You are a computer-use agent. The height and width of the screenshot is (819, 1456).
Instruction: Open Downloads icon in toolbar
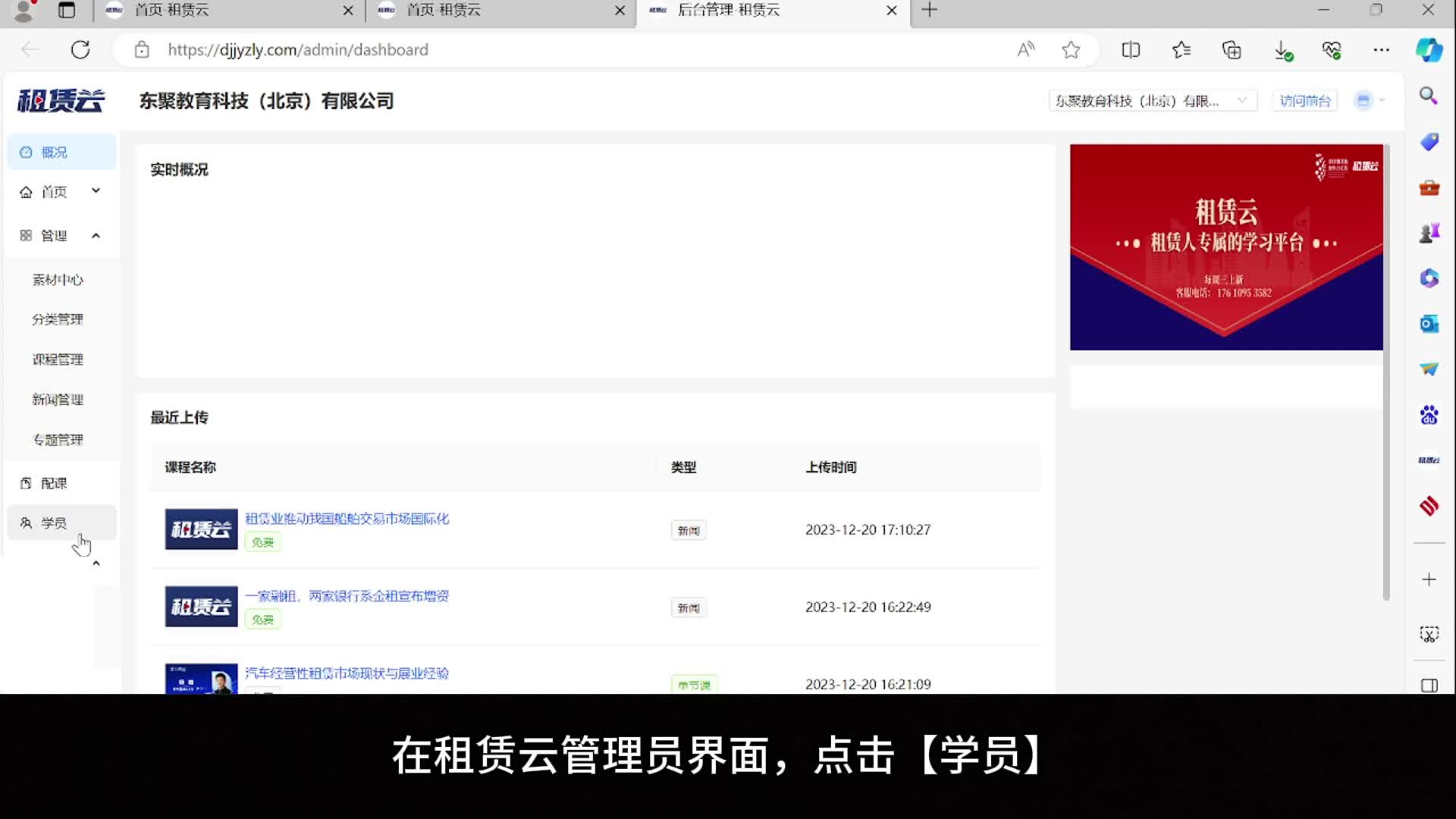pyautogui.click(x=1282, y=51)
